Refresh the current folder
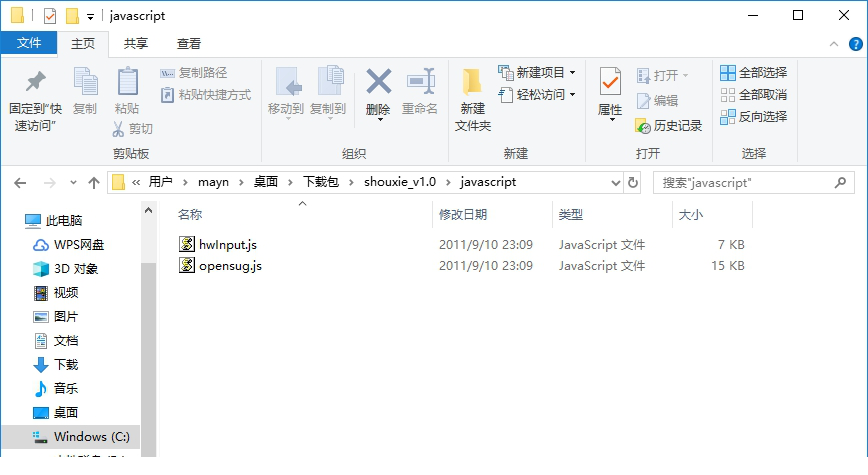Viewport: 868px width, 475px height. (x=633, y=183)
